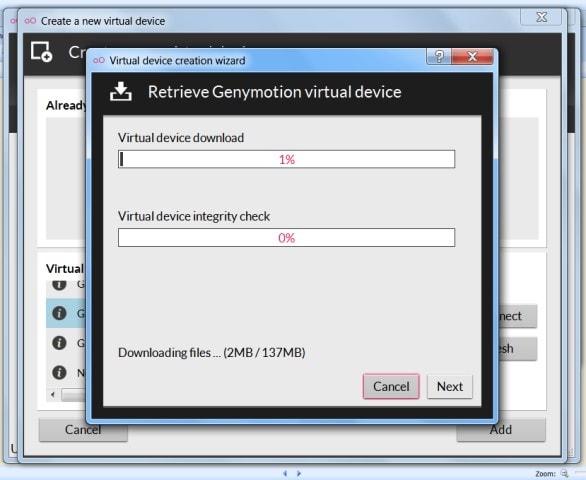Click the Virtual device integrity check progress bar

pyautogui.click(x=286, y=237)
